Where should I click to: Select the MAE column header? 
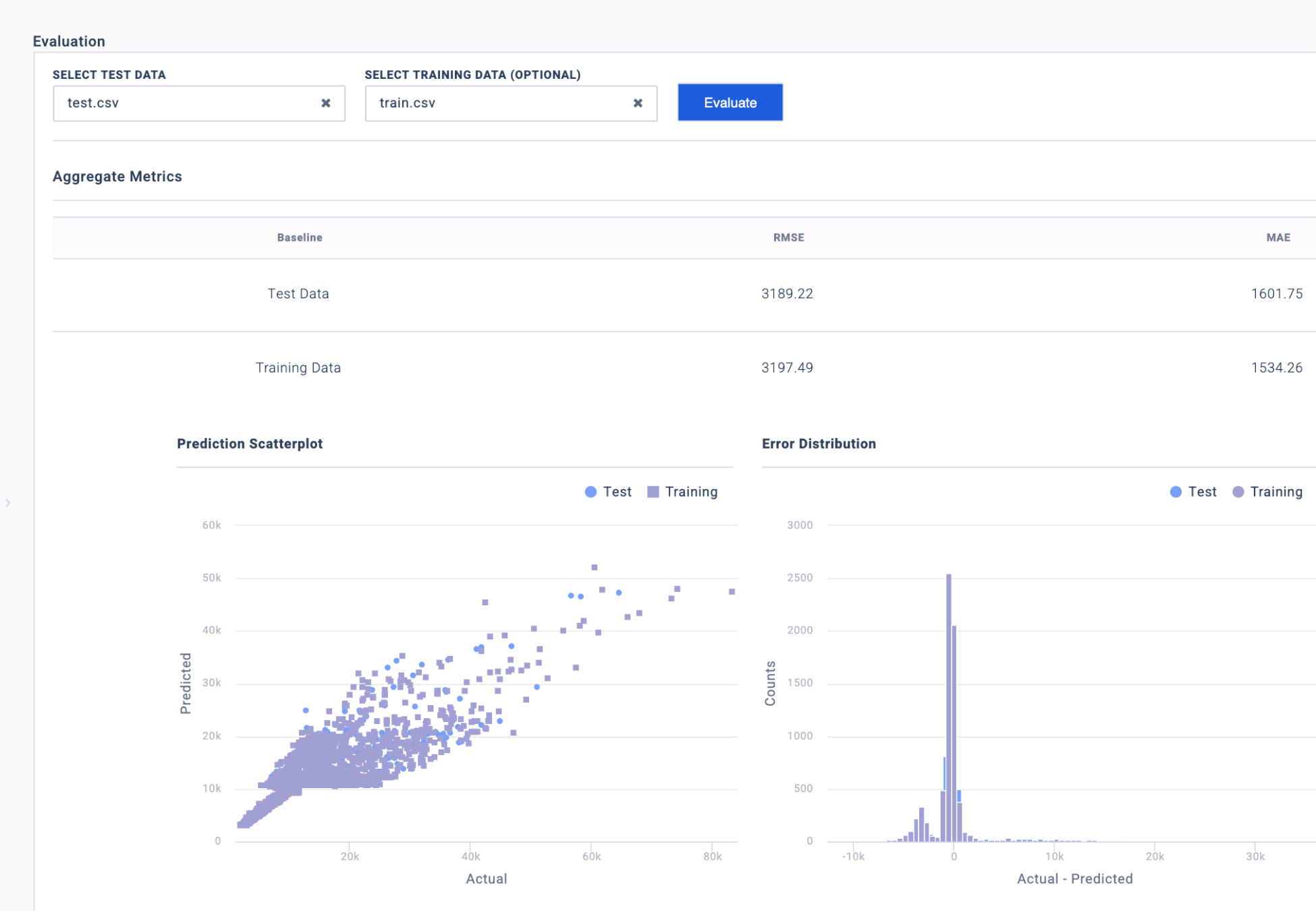[x=1278, y=238]
